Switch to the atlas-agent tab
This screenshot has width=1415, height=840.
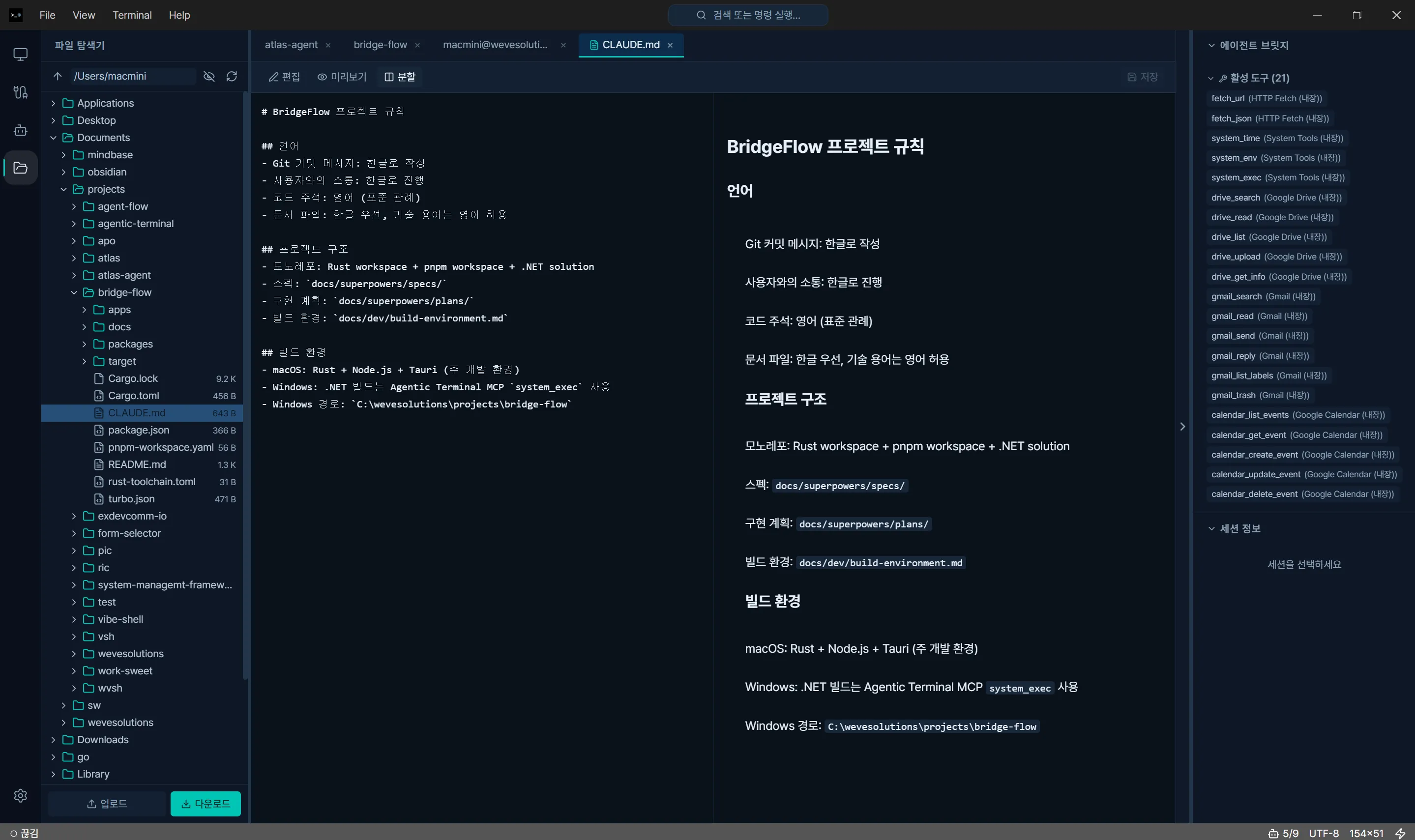point(292,45)
